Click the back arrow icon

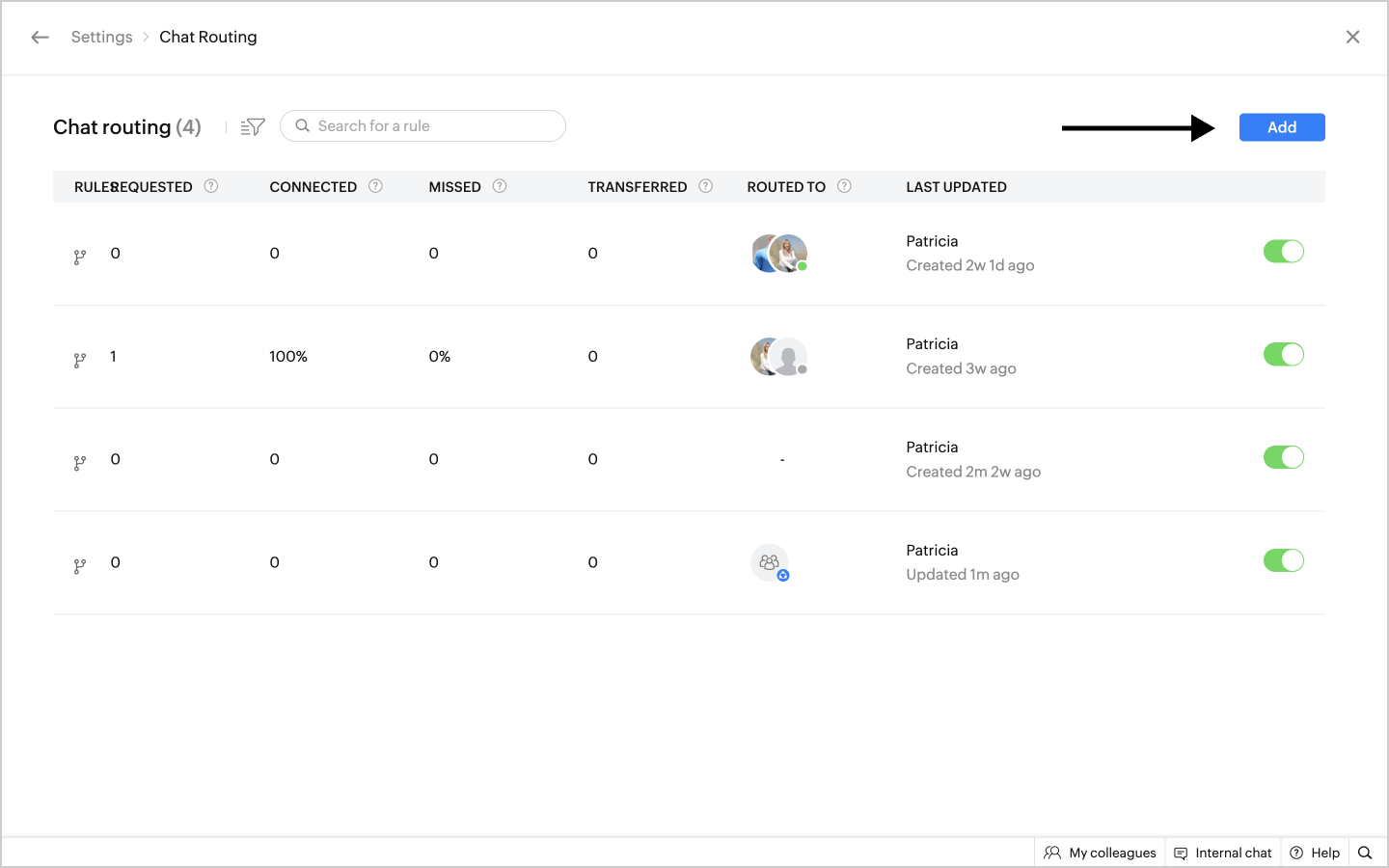click(40, 38)
